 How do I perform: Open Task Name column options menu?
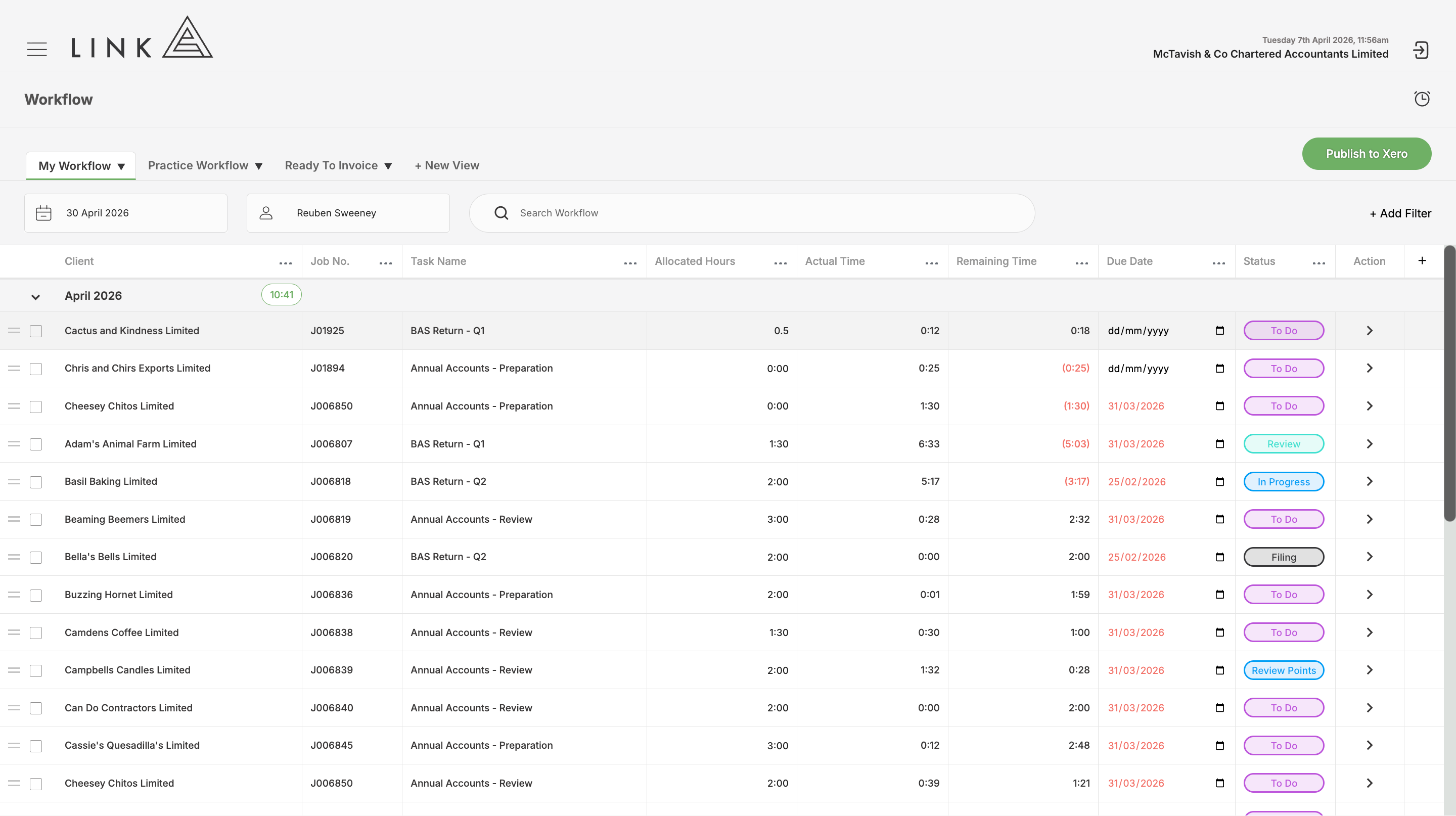630,263
